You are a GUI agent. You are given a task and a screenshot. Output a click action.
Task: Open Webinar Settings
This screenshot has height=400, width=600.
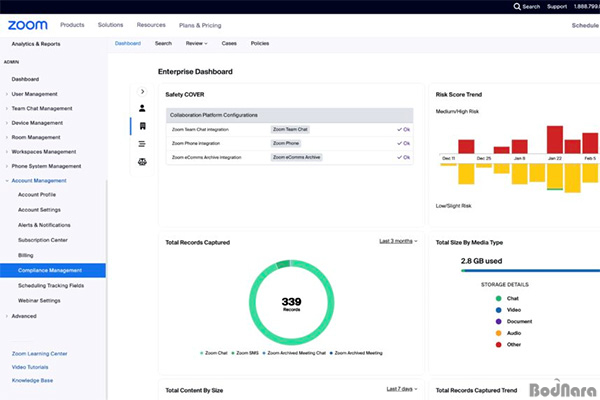(x=39, y=300)
